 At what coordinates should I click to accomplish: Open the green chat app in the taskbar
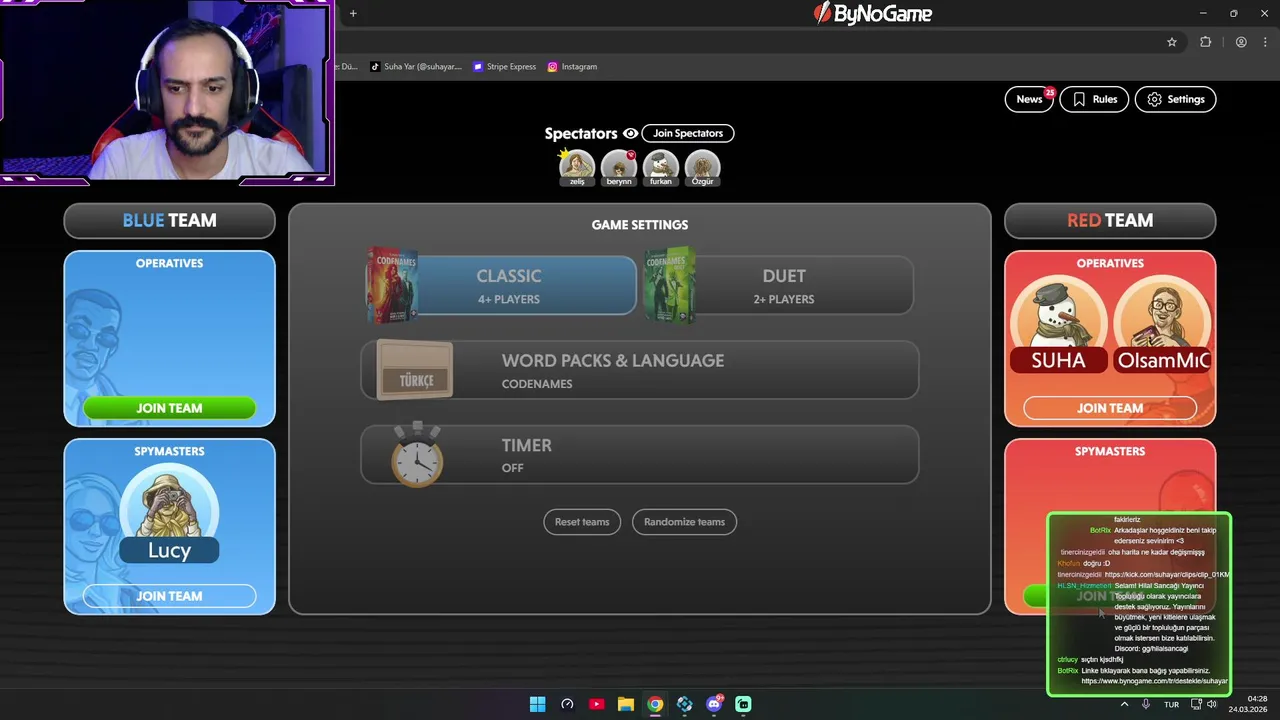point(743,704)
